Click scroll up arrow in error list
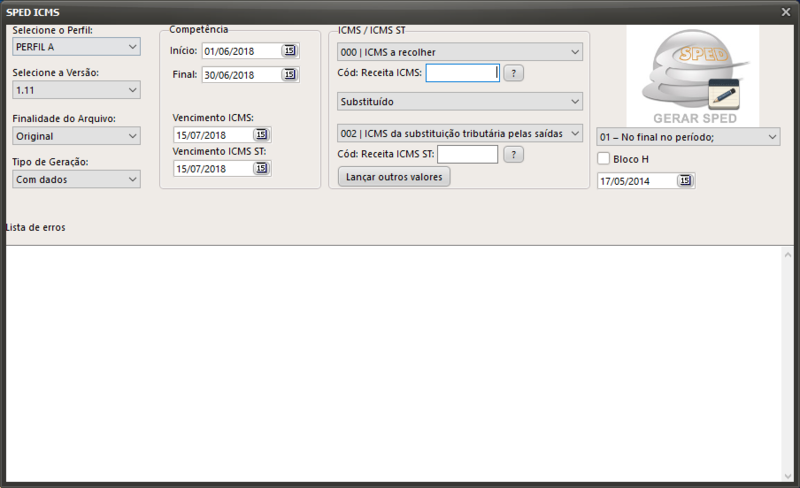The width and height of the screenshot is (800, 488). click(x=788, y=254)
